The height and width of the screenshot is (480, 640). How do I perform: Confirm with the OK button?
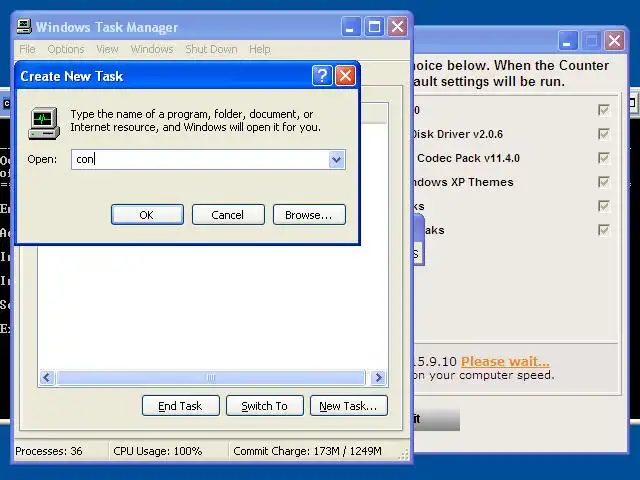tap(147, 215)
